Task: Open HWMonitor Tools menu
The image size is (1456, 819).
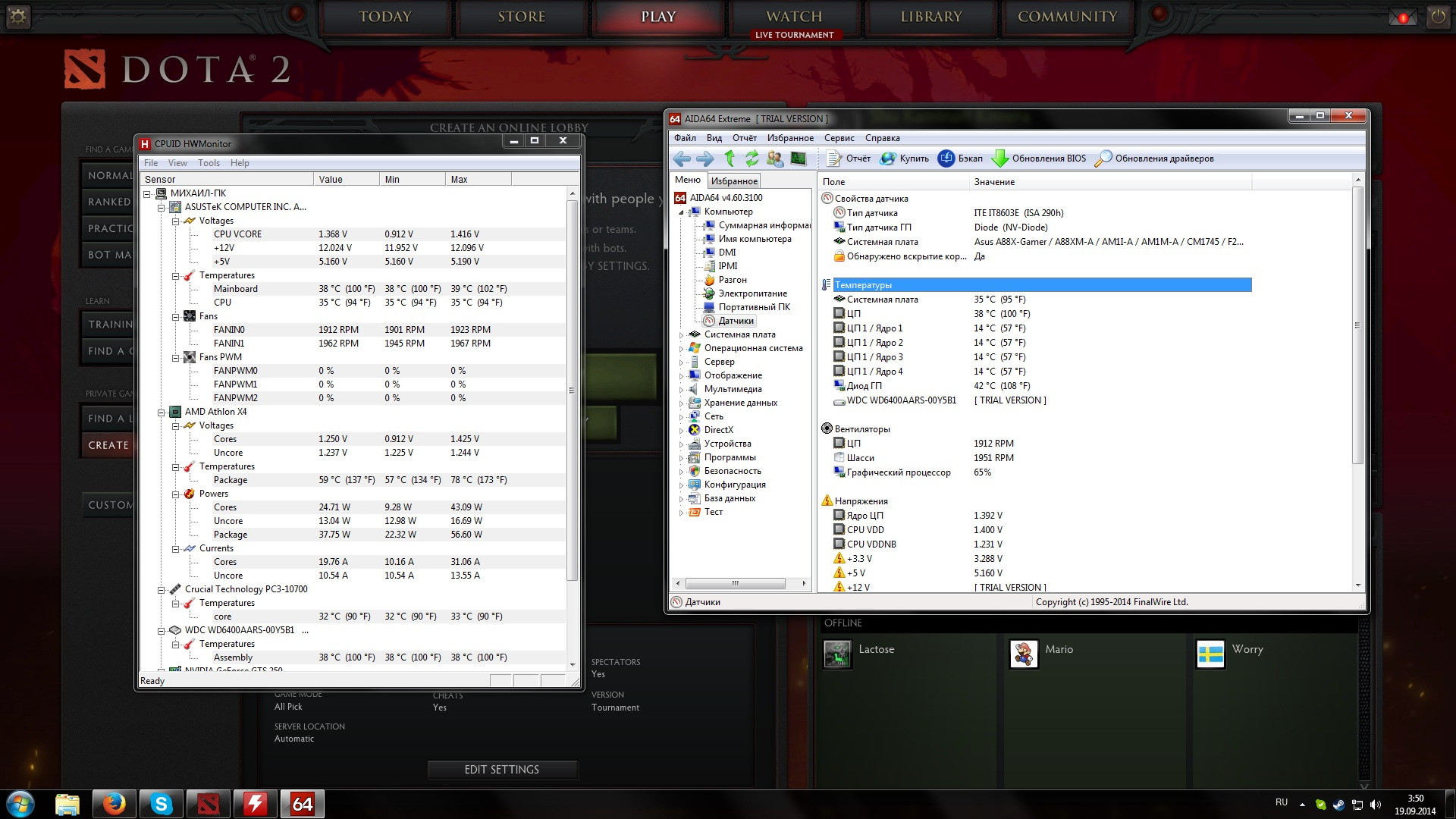Action: [209, 163]
